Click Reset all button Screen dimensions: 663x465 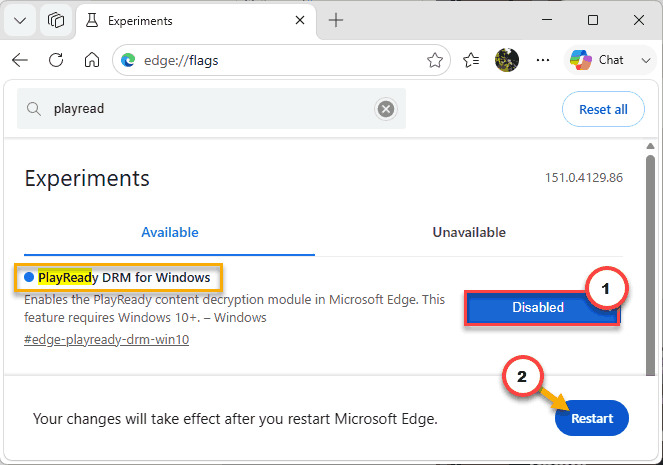[x=603, y=109]
